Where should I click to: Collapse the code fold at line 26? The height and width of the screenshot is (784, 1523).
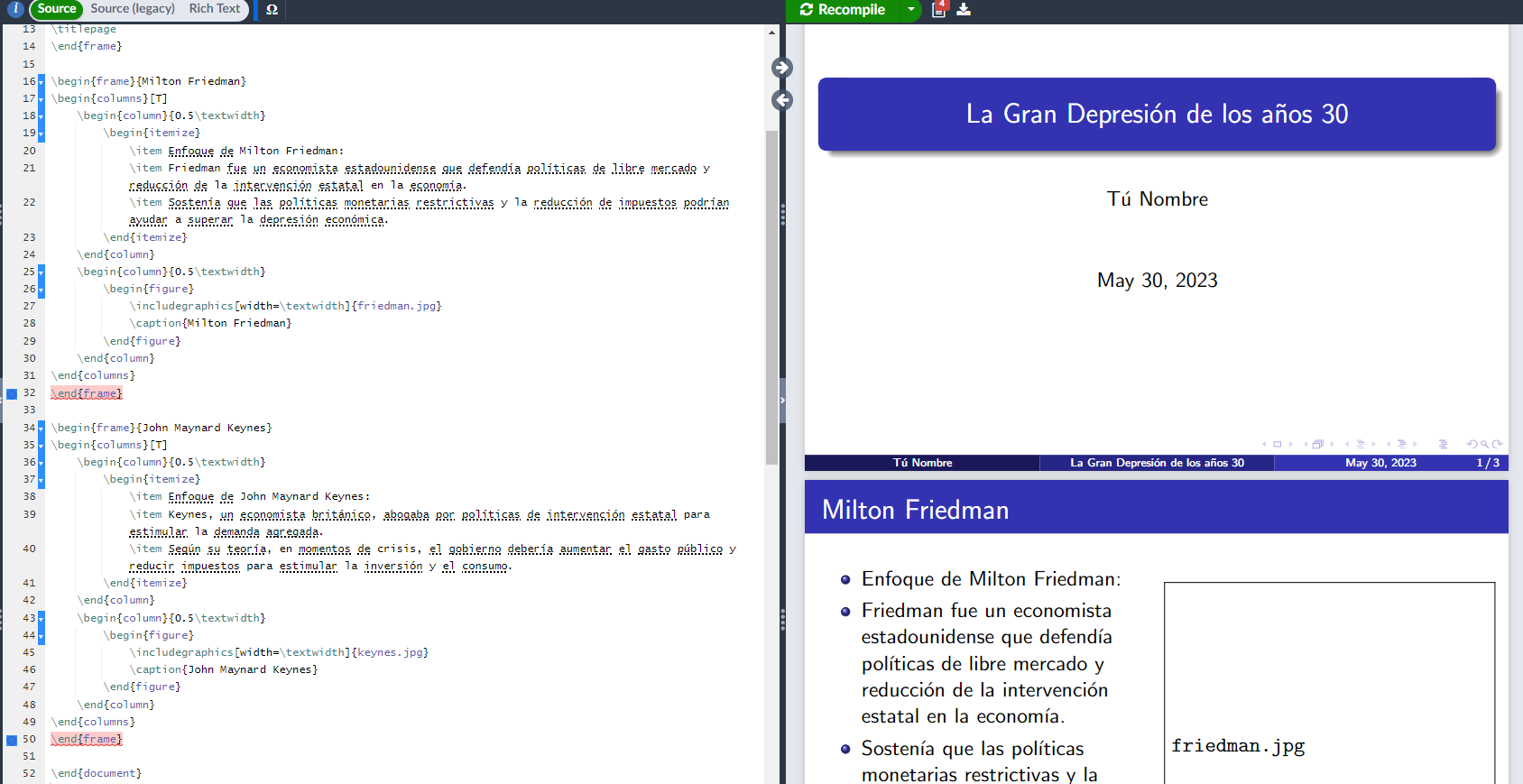tap(41, 290)
